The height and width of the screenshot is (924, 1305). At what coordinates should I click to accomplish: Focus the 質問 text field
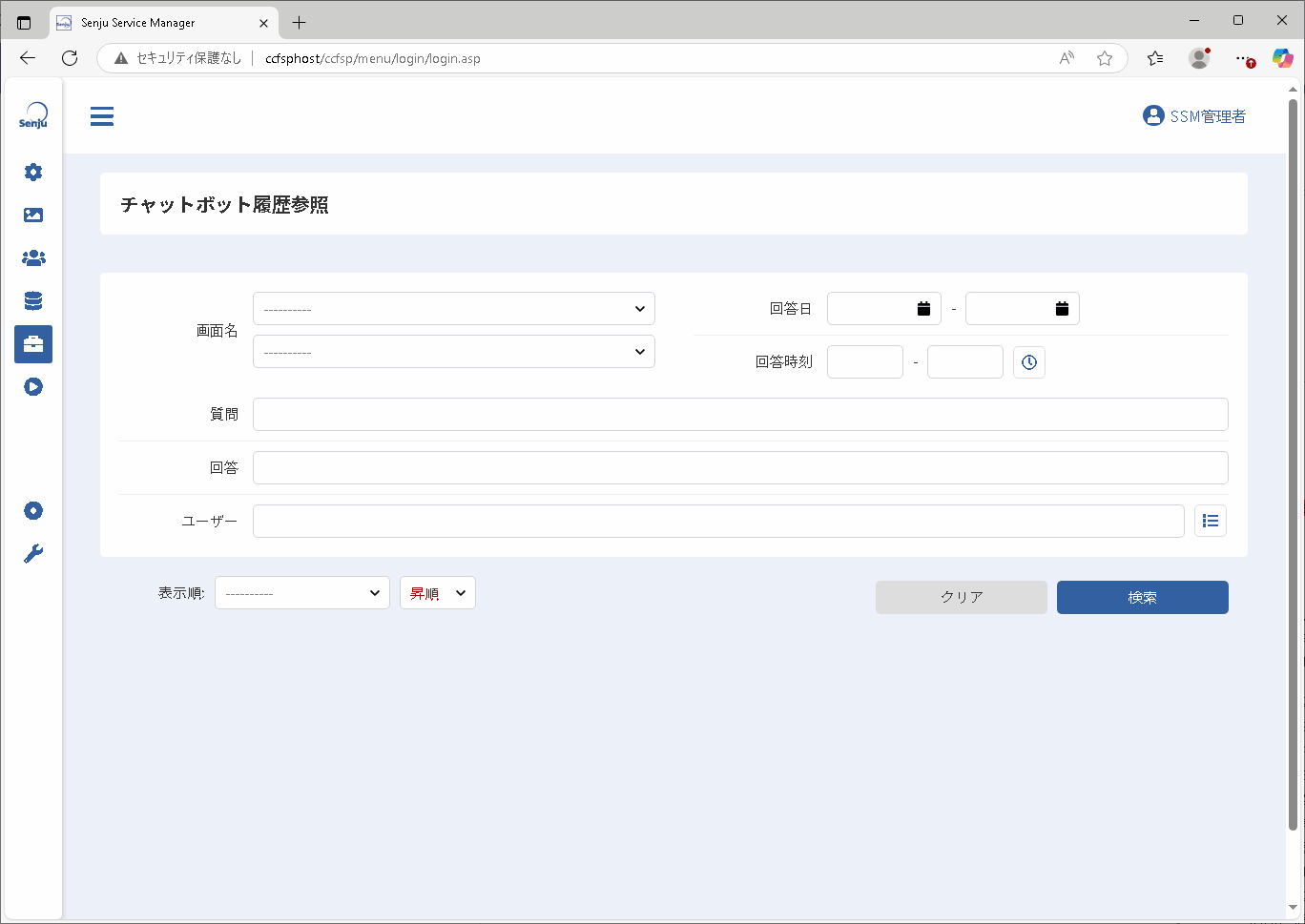pos(740,415)
